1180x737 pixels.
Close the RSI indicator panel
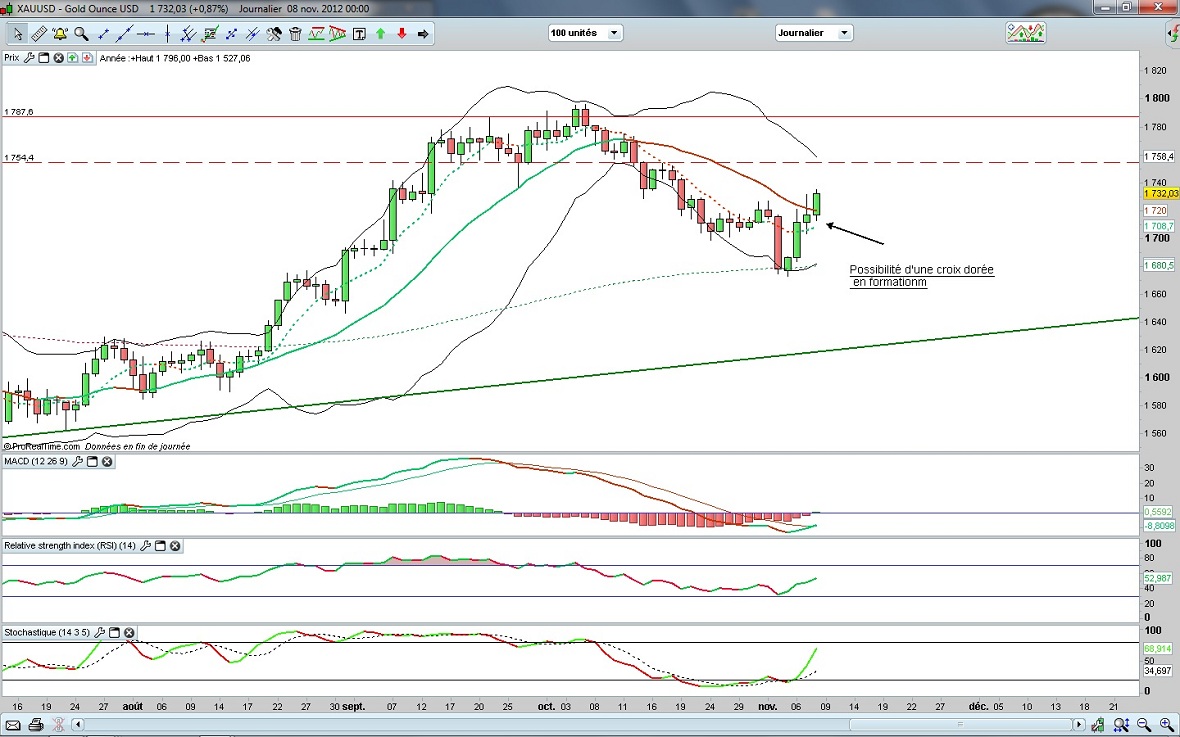pos(175,546)
